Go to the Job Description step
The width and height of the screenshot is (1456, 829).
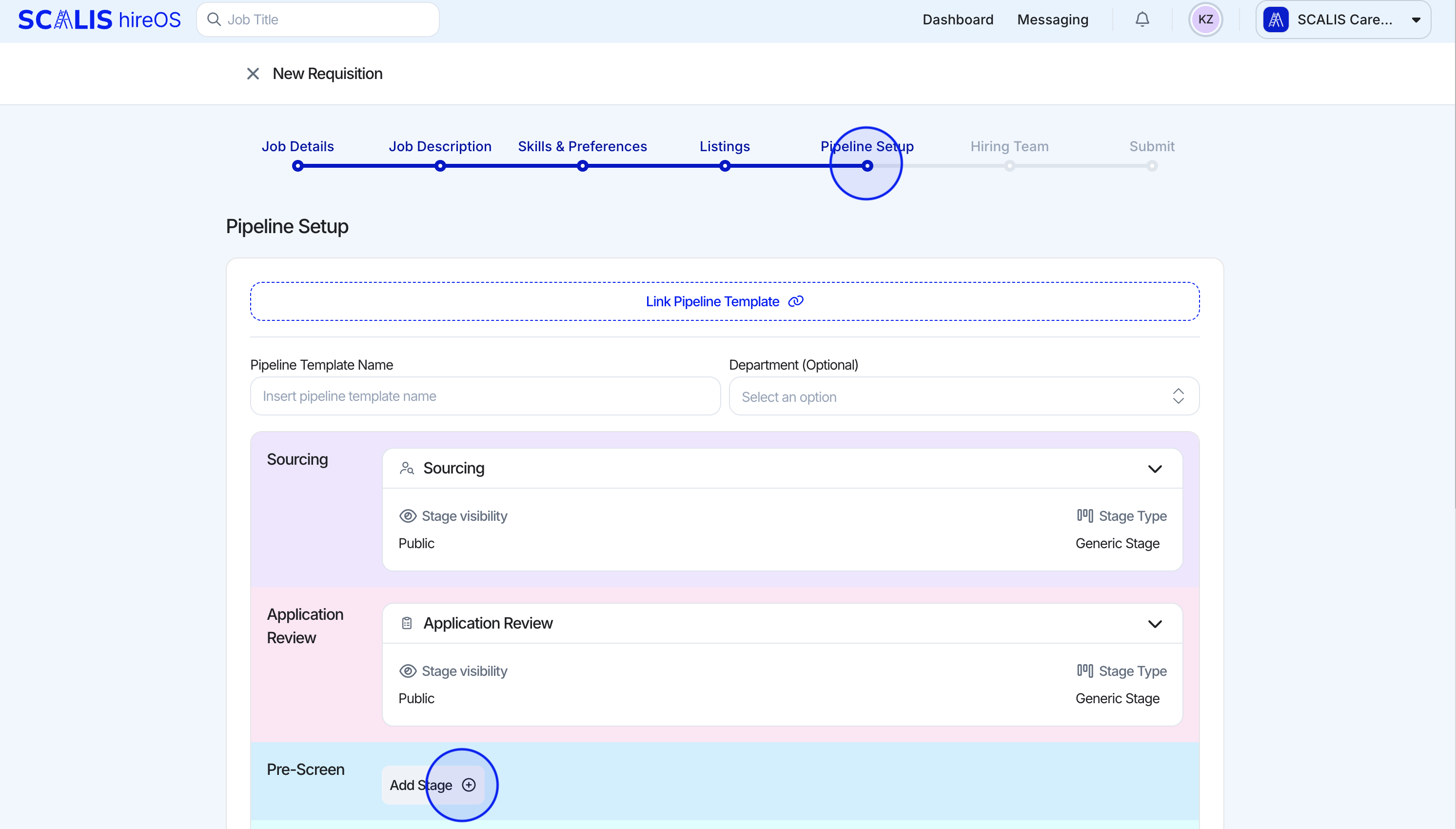pos(439,147)
